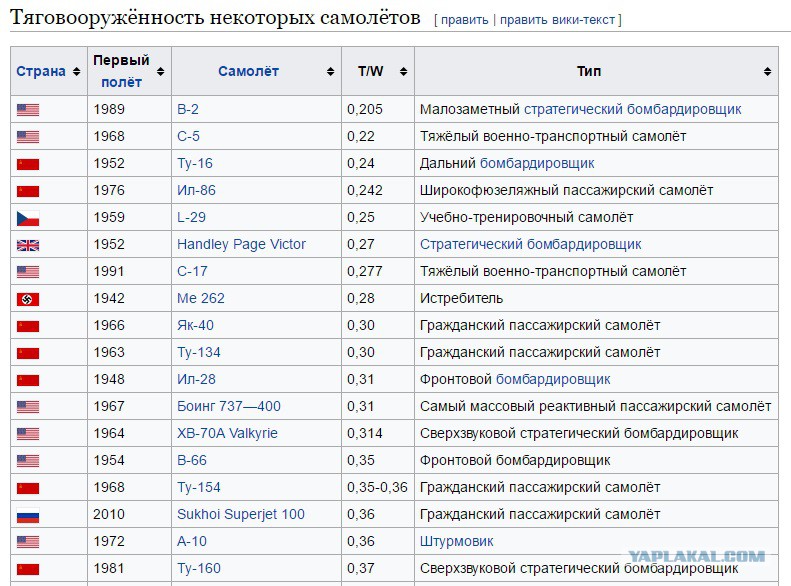Open the Боинг 737—400 article
The height and width of the screenshot is (586, 791).
(229, 406)
